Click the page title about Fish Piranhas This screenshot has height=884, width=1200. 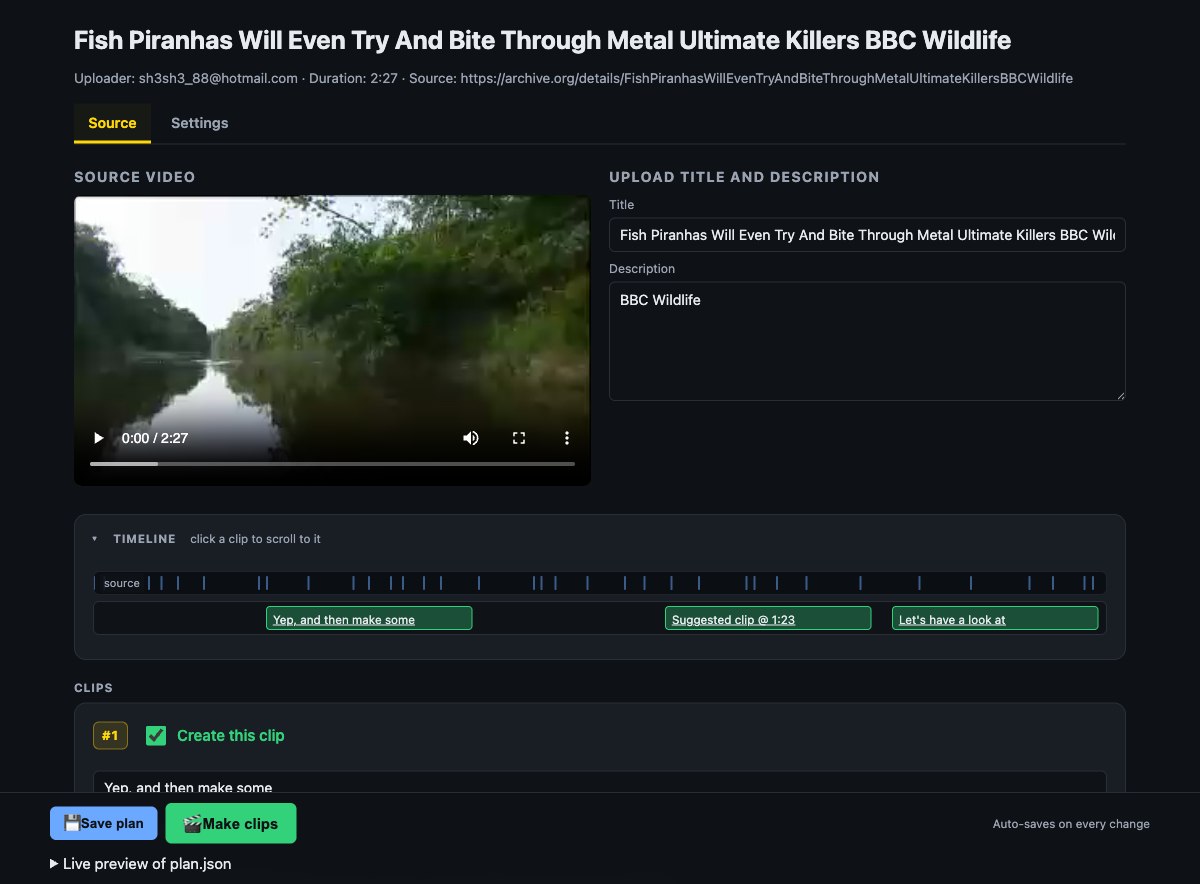[542, 40]
